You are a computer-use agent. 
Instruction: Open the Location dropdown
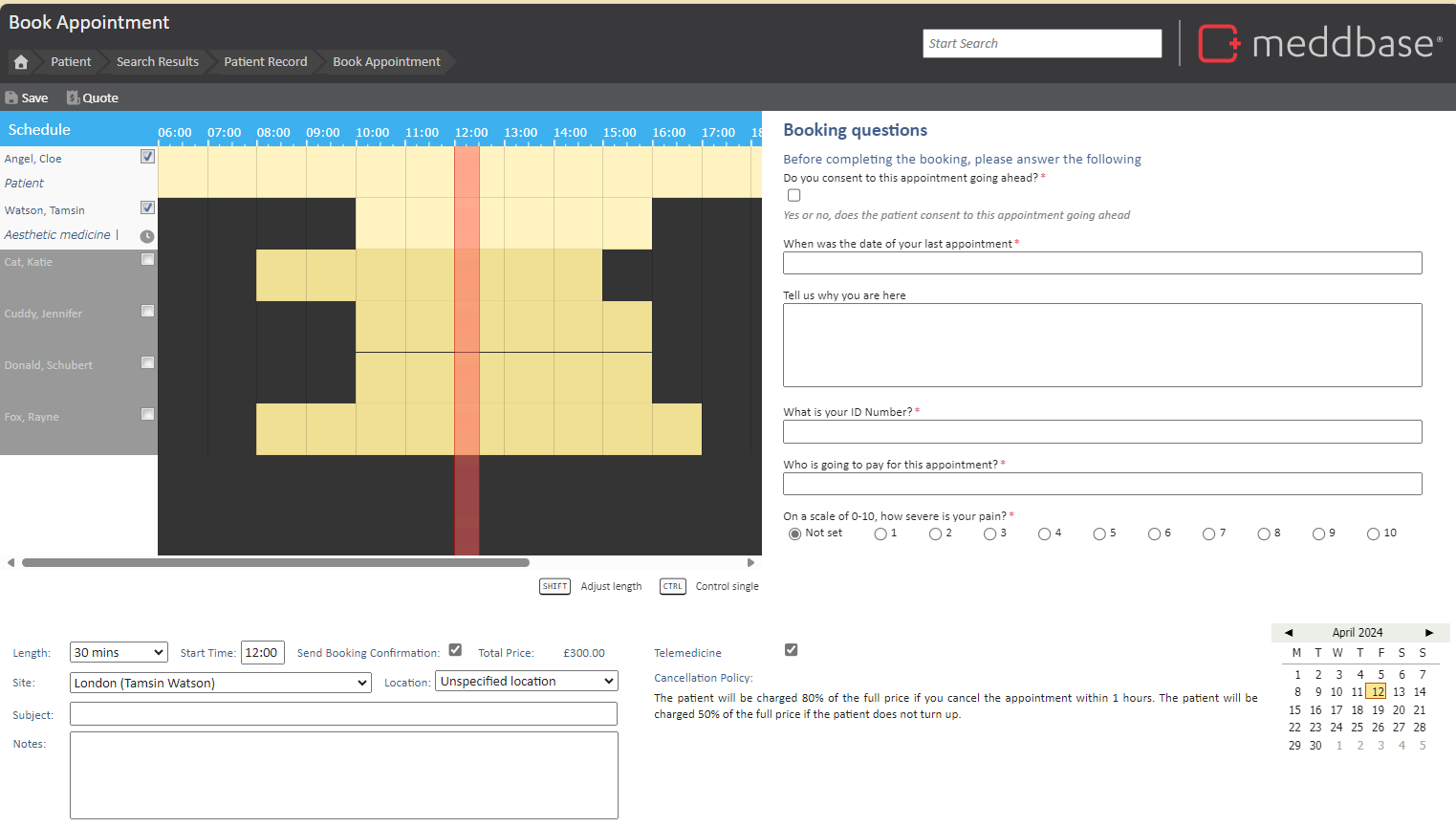(526, 682)
